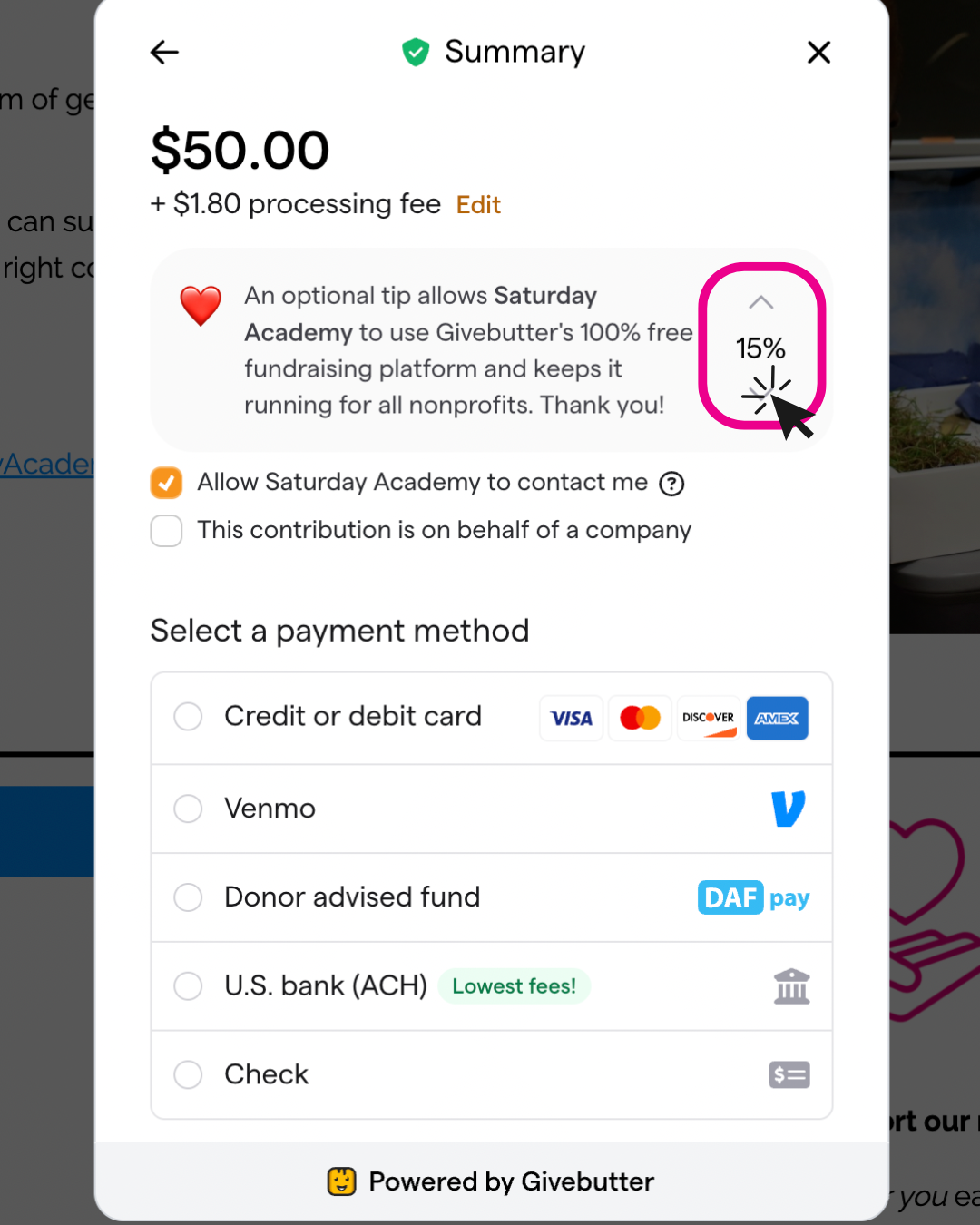980x1225 pixels.
Task: Click the check payment icon
Action: pos(789,1075)
